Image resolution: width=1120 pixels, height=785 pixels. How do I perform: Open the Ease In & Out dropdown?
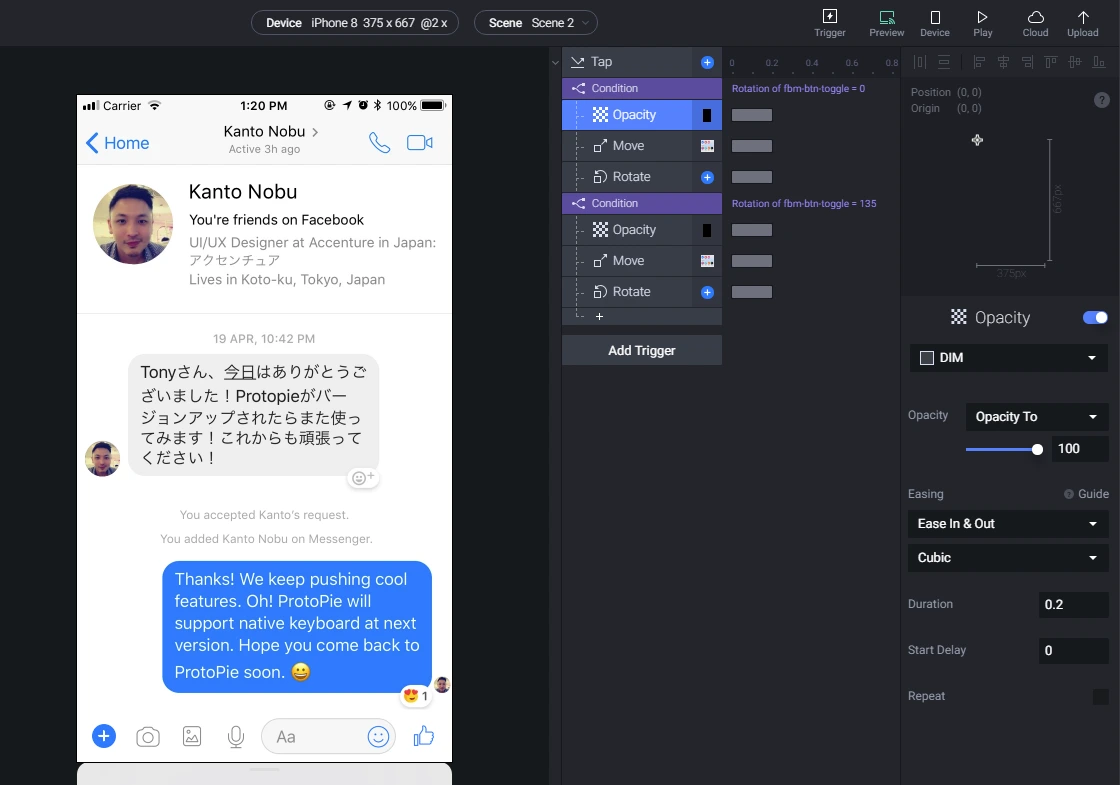click(x=1008, y=524)
